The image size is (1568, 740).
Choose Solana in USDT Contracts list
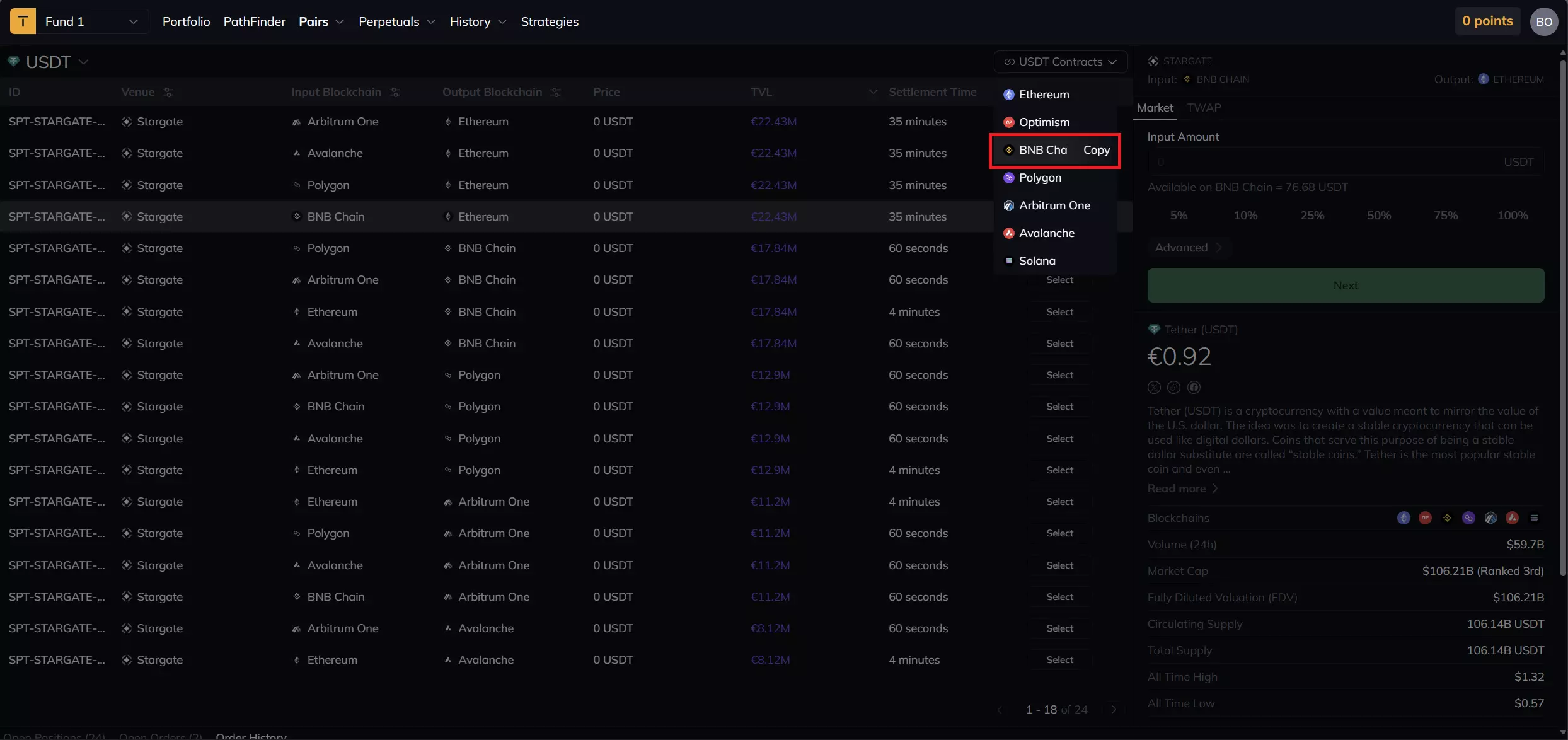(1055, 261)
